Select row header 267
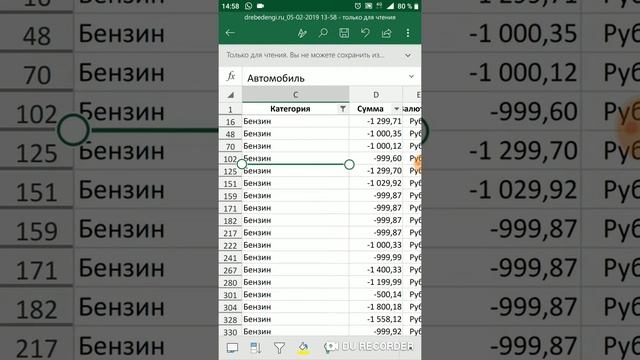 (x=230, y=270)
